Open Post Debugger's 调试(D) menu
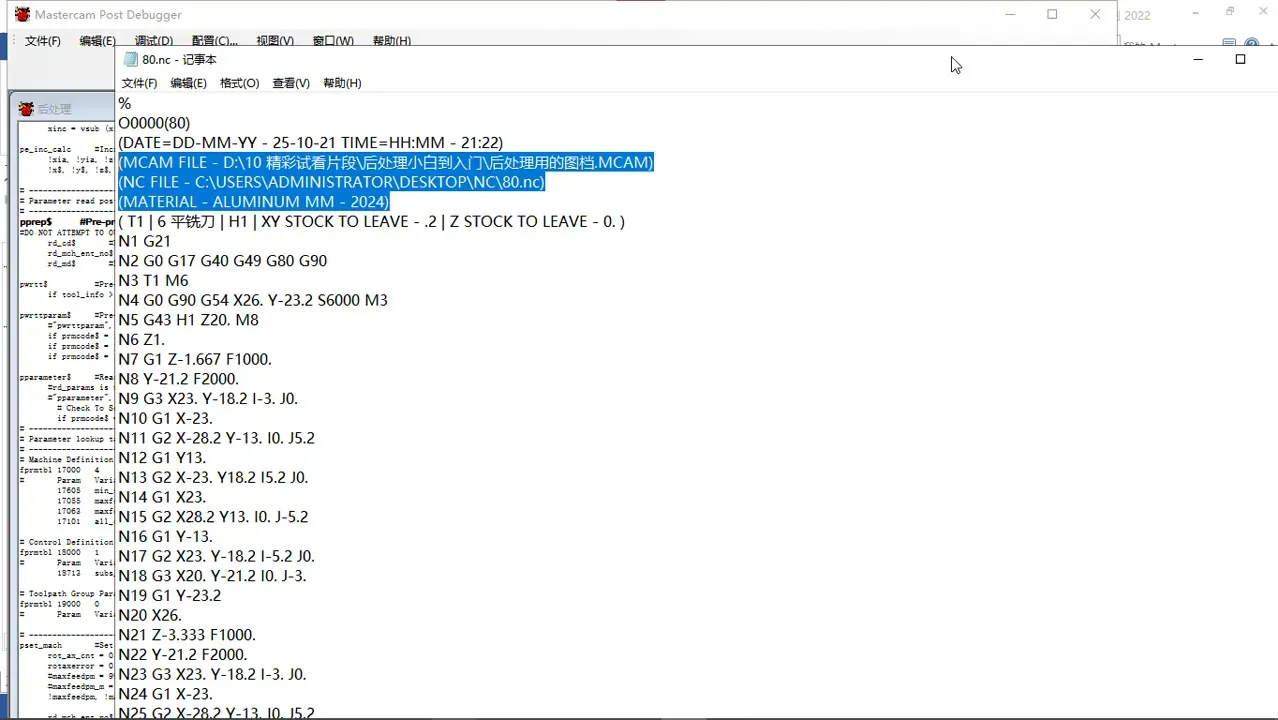Viewport: 1278px width, 720px height. [153, 41]
